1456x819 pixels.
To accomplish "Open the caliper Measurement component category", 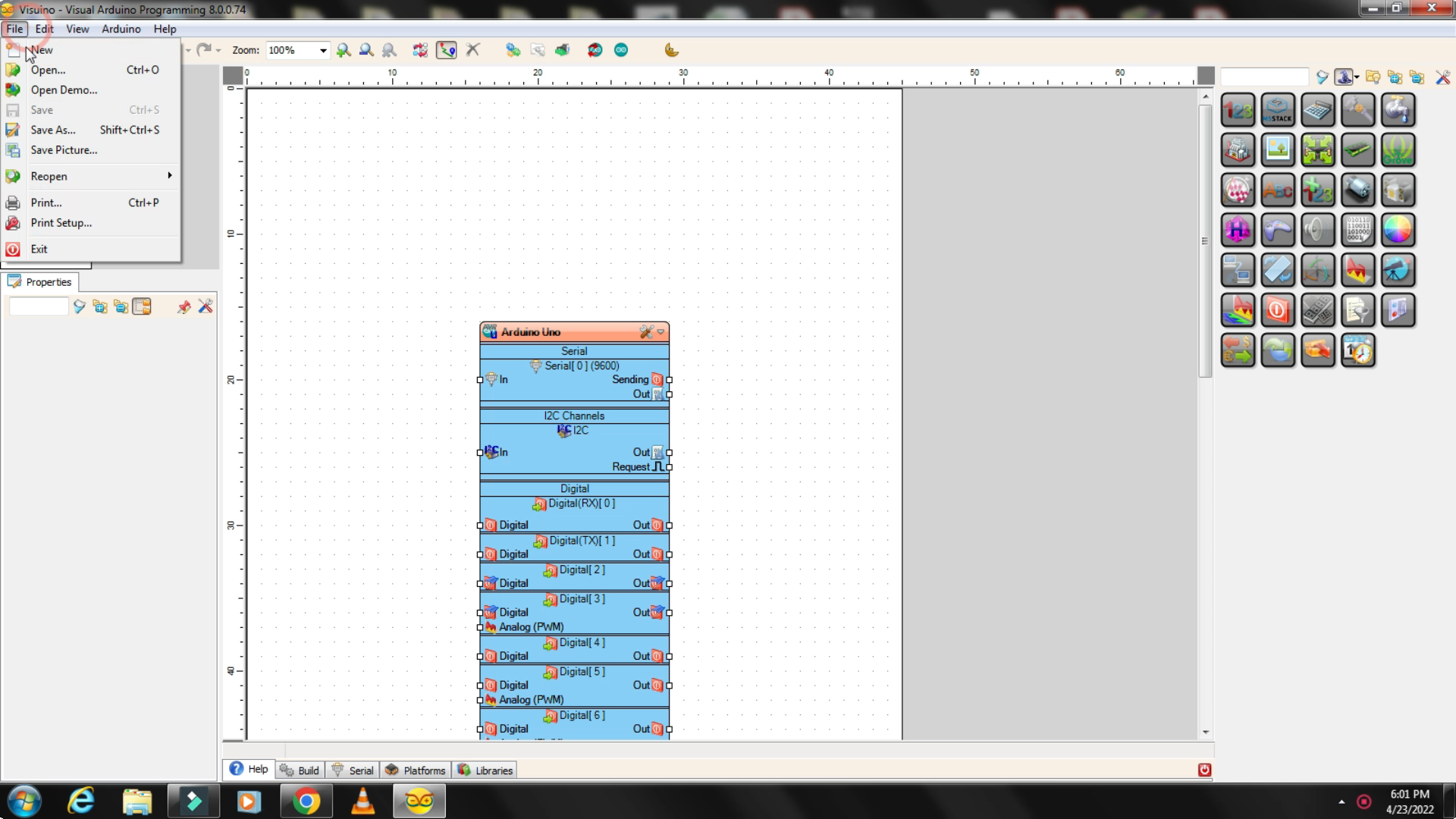I will (1358, 110).
